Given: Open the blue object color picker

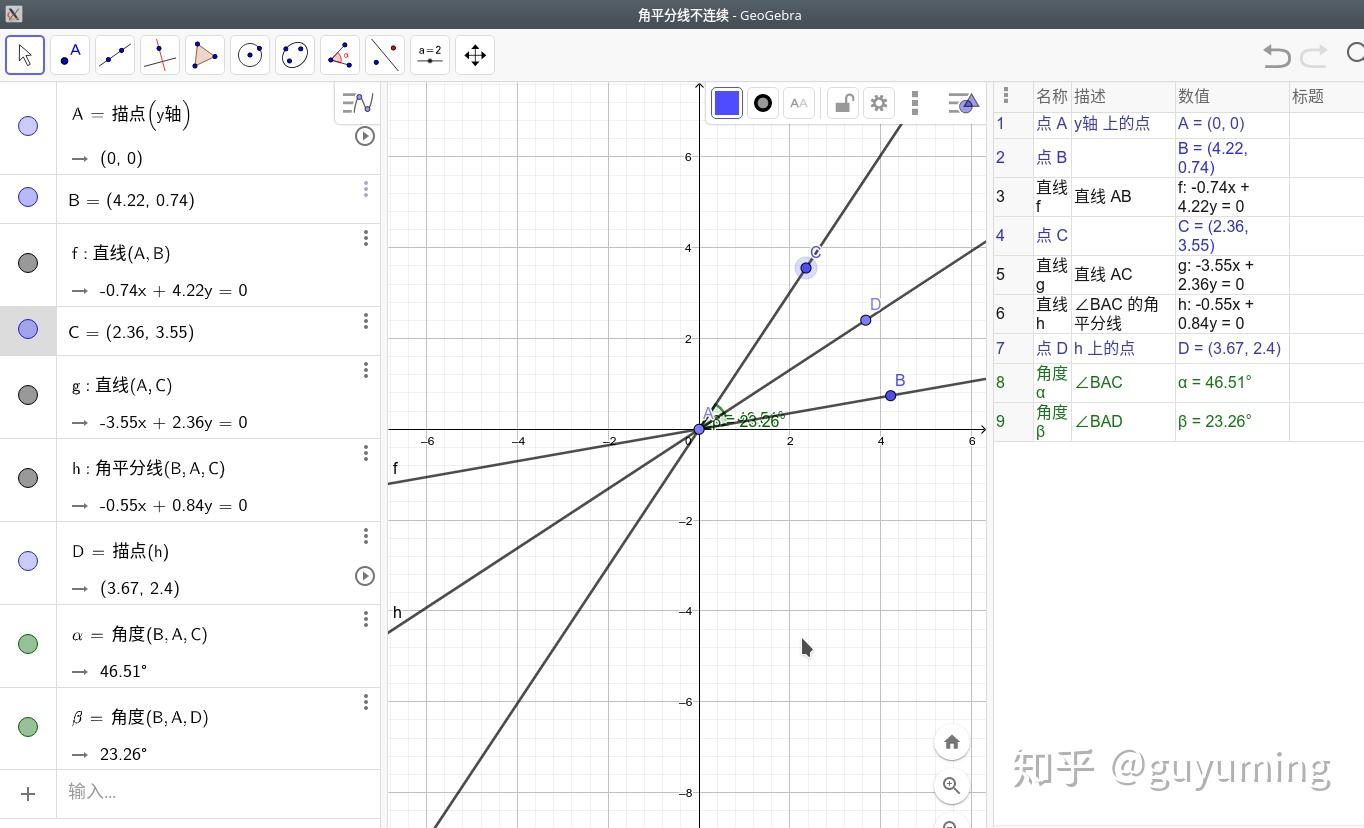Looking at the screenshot, I should click(x=727, y=103).
